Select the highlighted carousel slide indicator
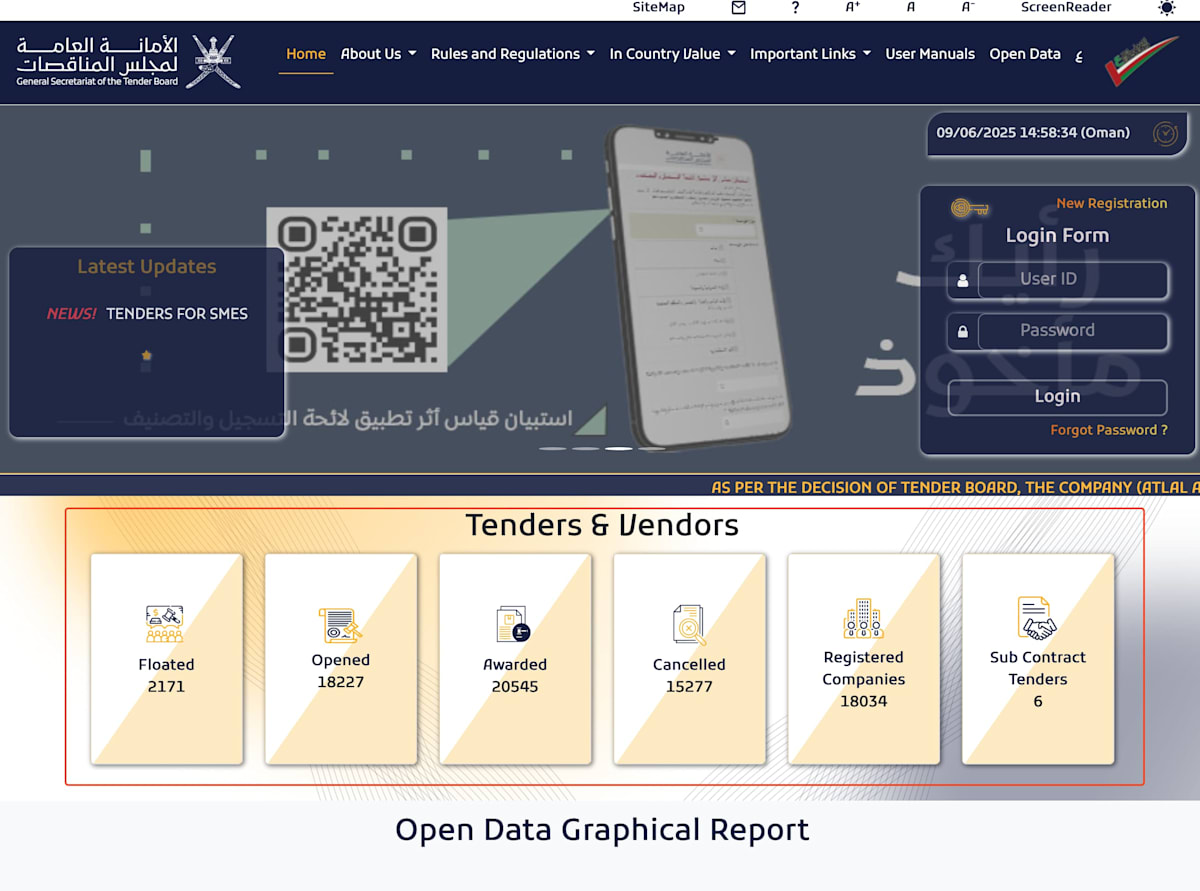 pyautogui.click(x=619, y=449)
